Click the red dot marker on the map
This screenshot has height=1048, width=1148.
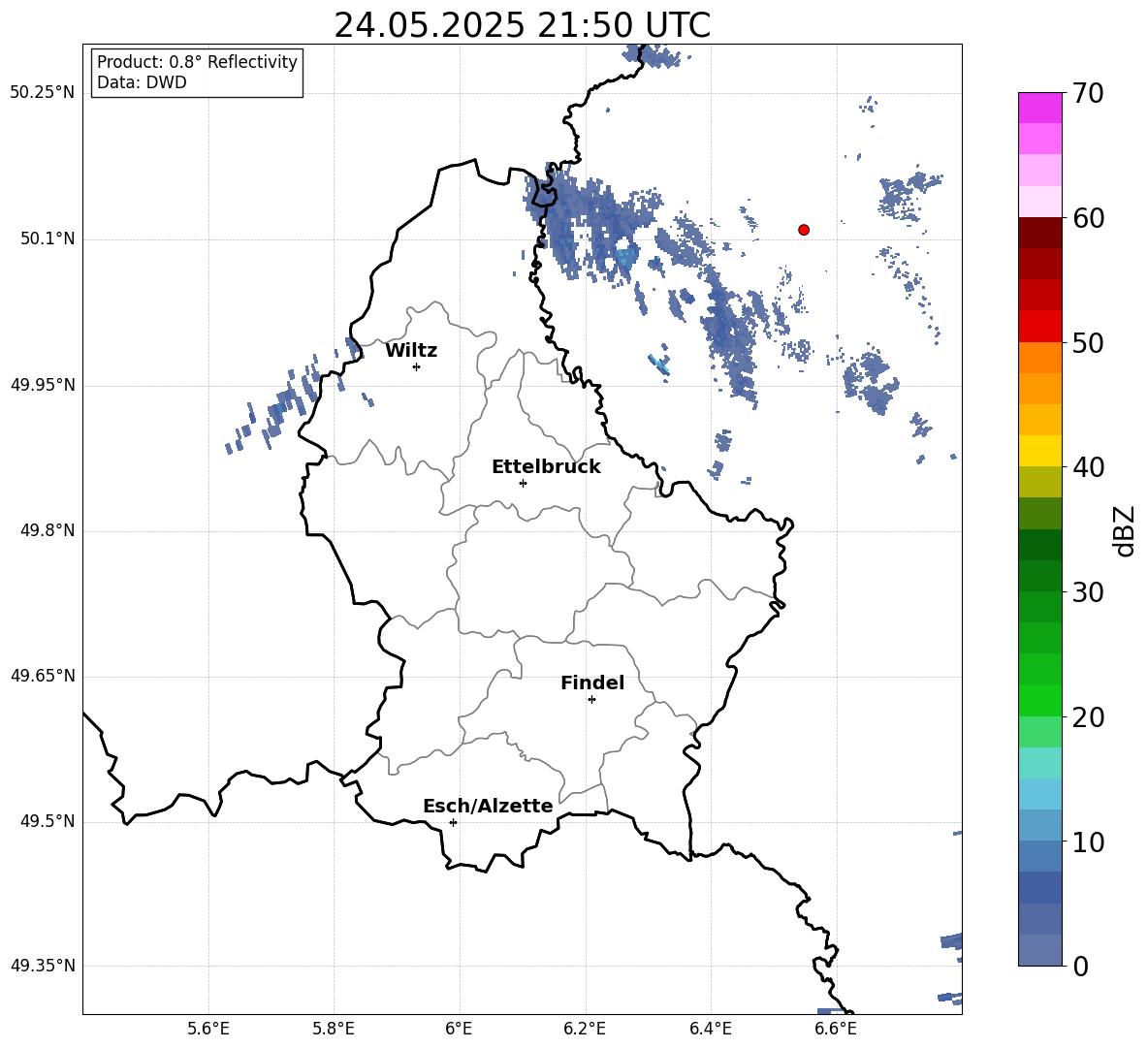804,230
